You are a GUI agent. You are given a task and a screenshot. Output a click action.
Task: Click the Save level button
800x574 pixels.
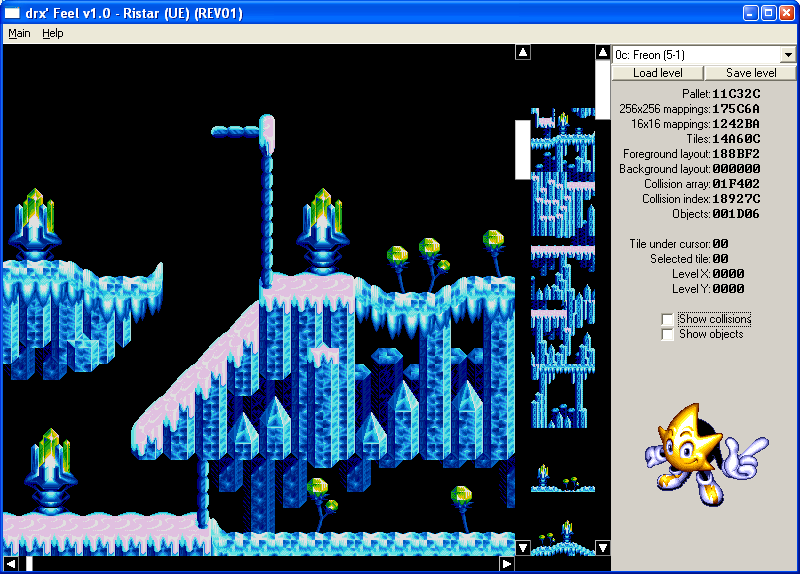tap(751, 73)
